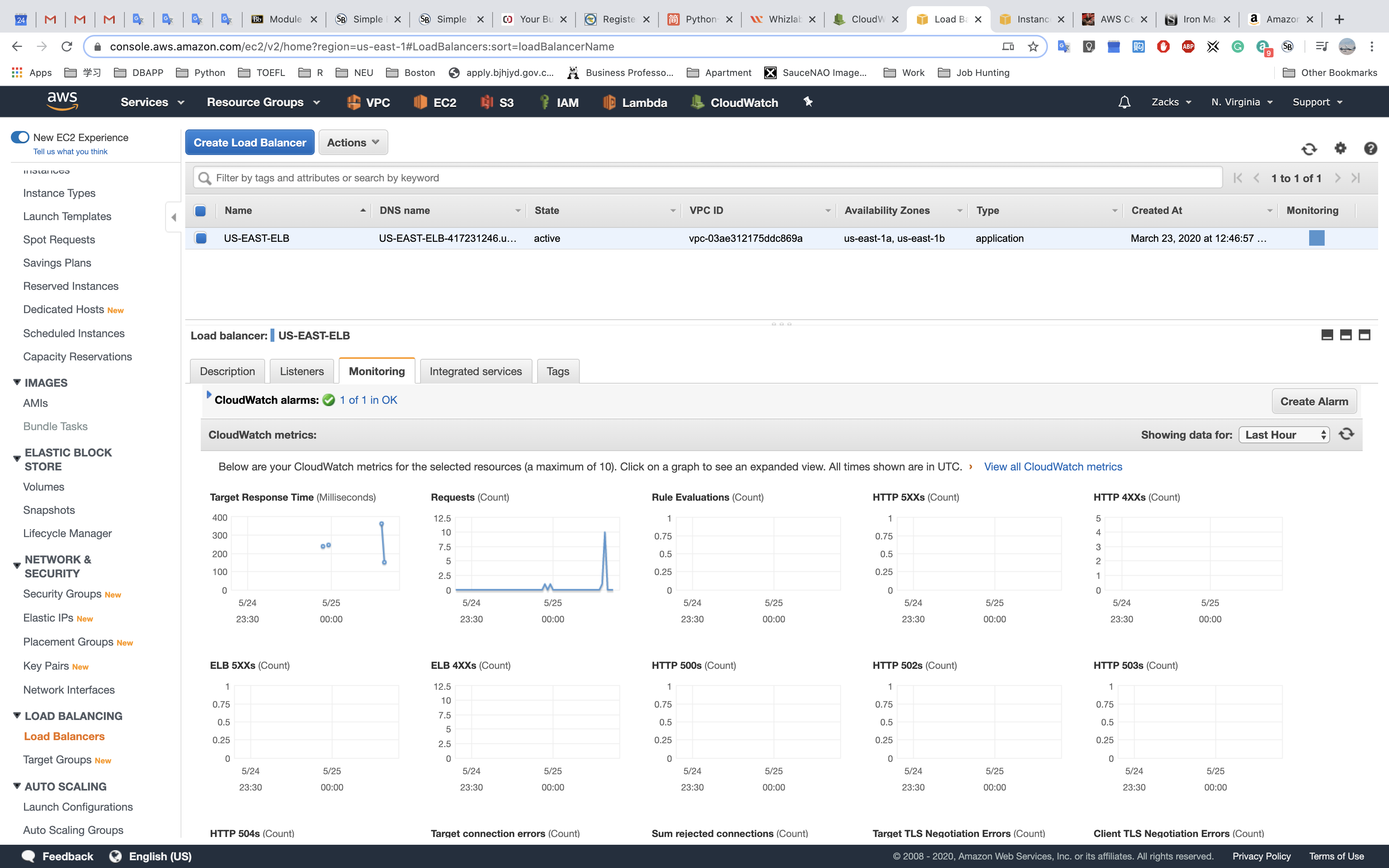Toggle the New EC2 Experience switch
Screen dimensions: 1389x868
(20, 137)
